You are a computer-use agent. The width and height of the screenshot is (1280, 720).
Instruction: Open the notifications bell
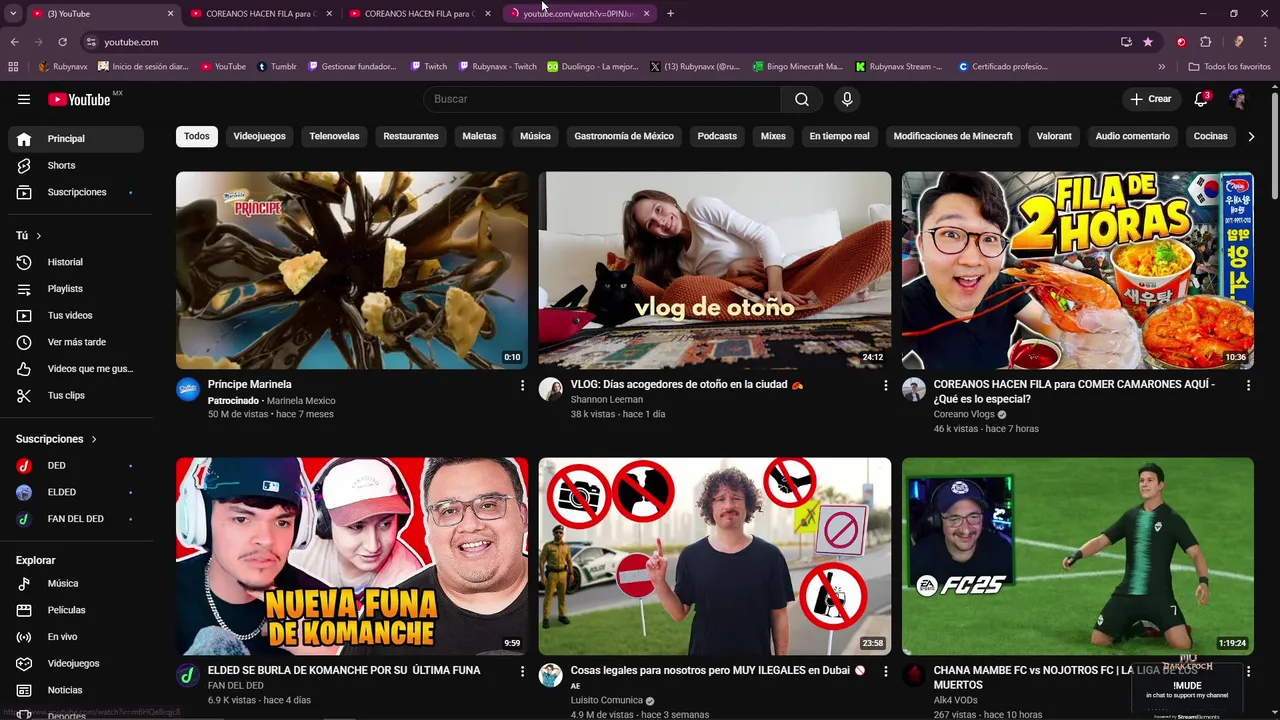coord(1201,99)
